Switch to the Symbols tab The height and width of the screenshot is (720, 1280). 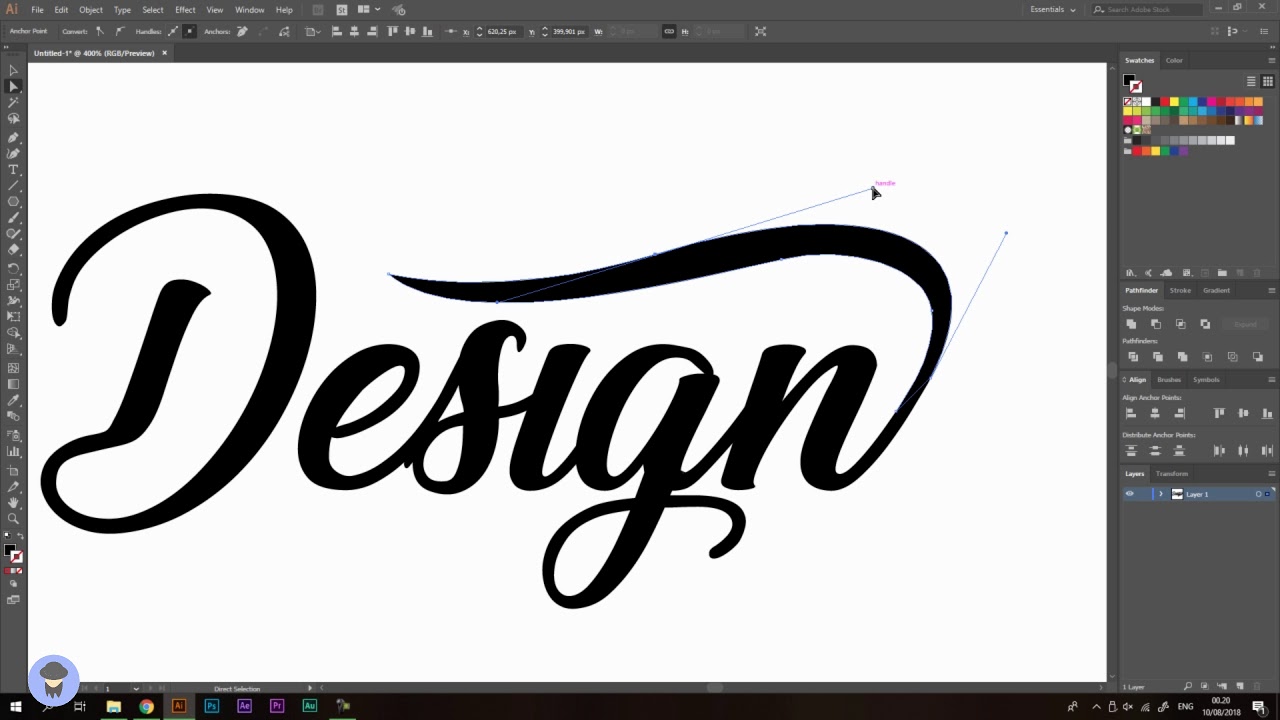1206,380
